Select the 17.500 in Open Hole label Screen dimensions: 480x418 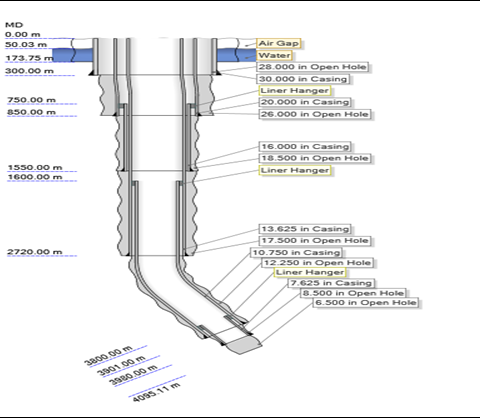click(x=315, y=241)
